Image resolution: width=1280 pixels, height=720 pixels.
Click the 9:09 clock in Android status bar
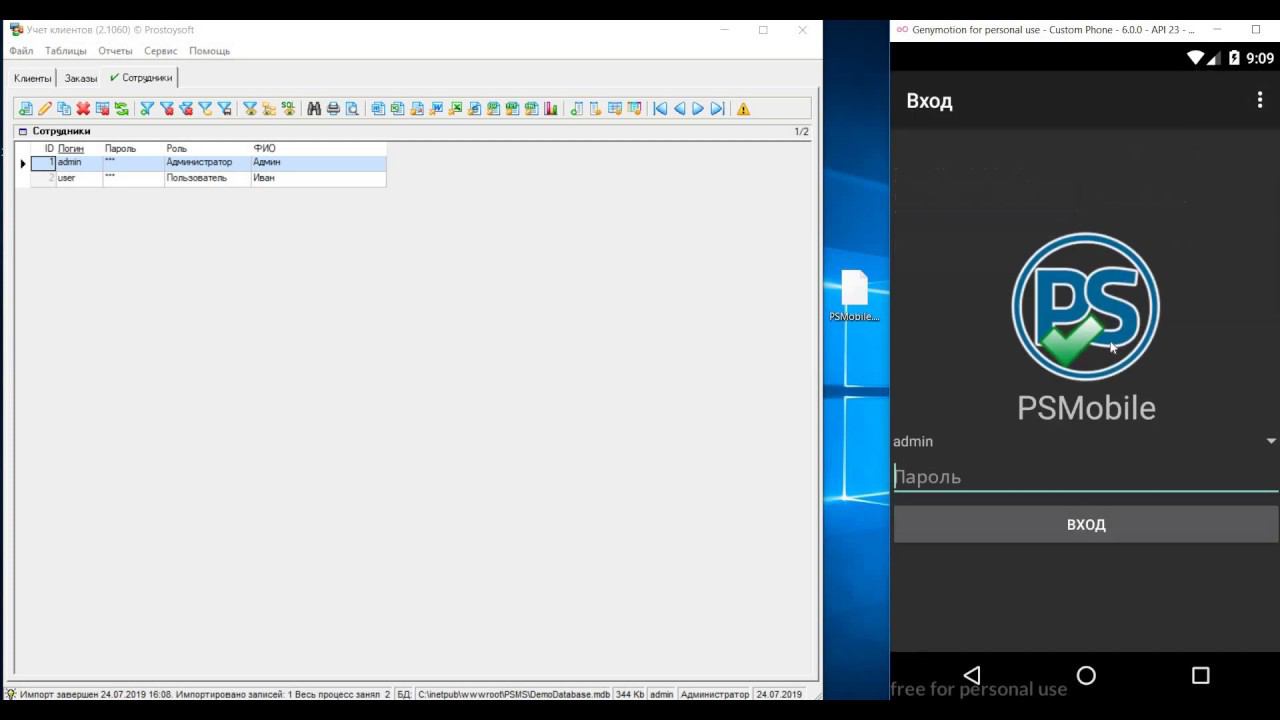coord(1260,58)
